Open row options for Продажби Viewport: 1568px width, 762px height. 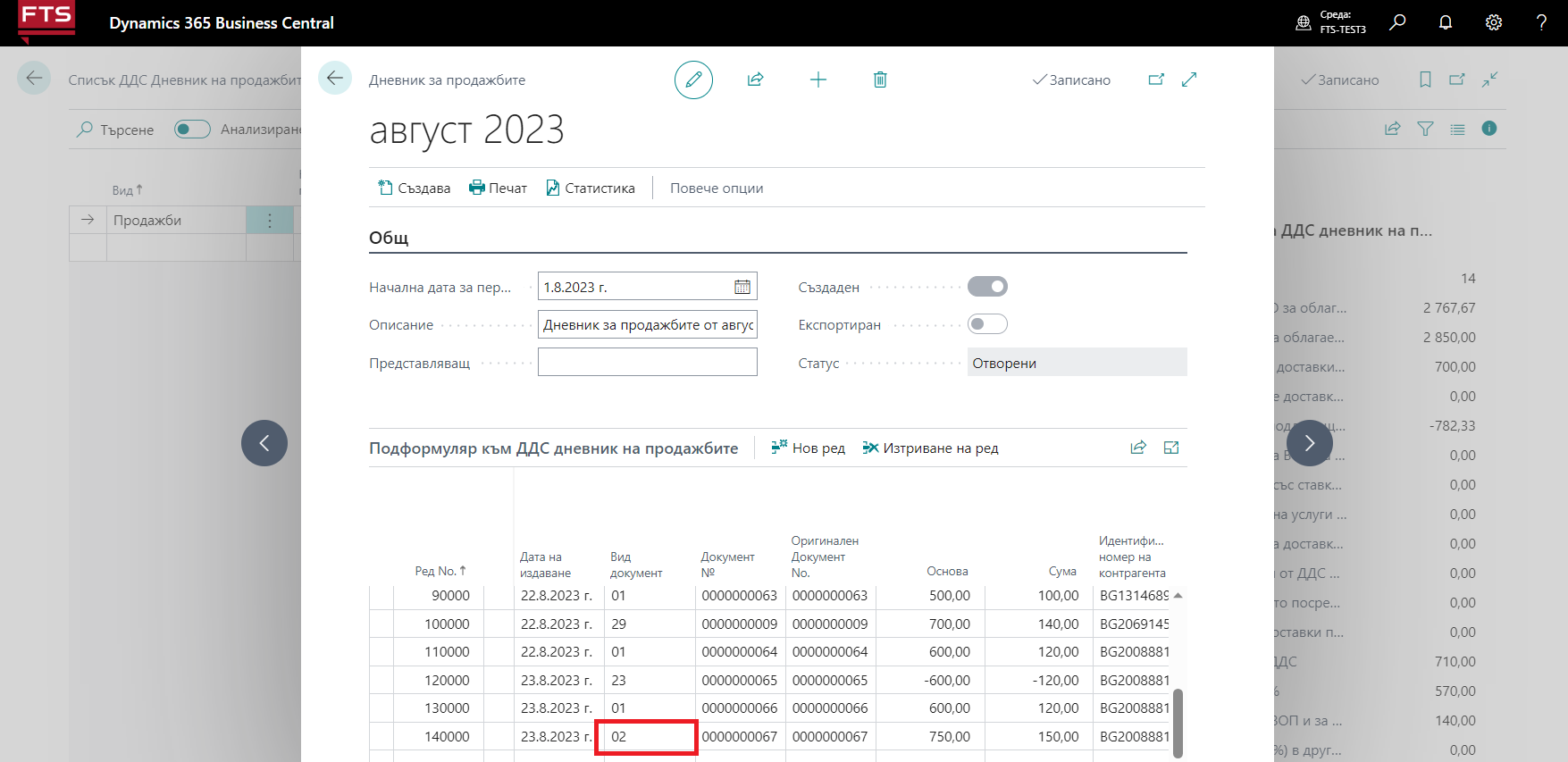270,220
